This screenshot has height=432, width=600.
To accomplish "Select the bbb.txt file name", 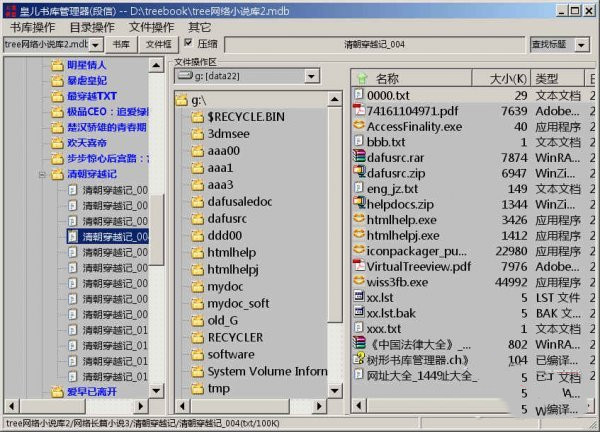I will coord(386,142).
